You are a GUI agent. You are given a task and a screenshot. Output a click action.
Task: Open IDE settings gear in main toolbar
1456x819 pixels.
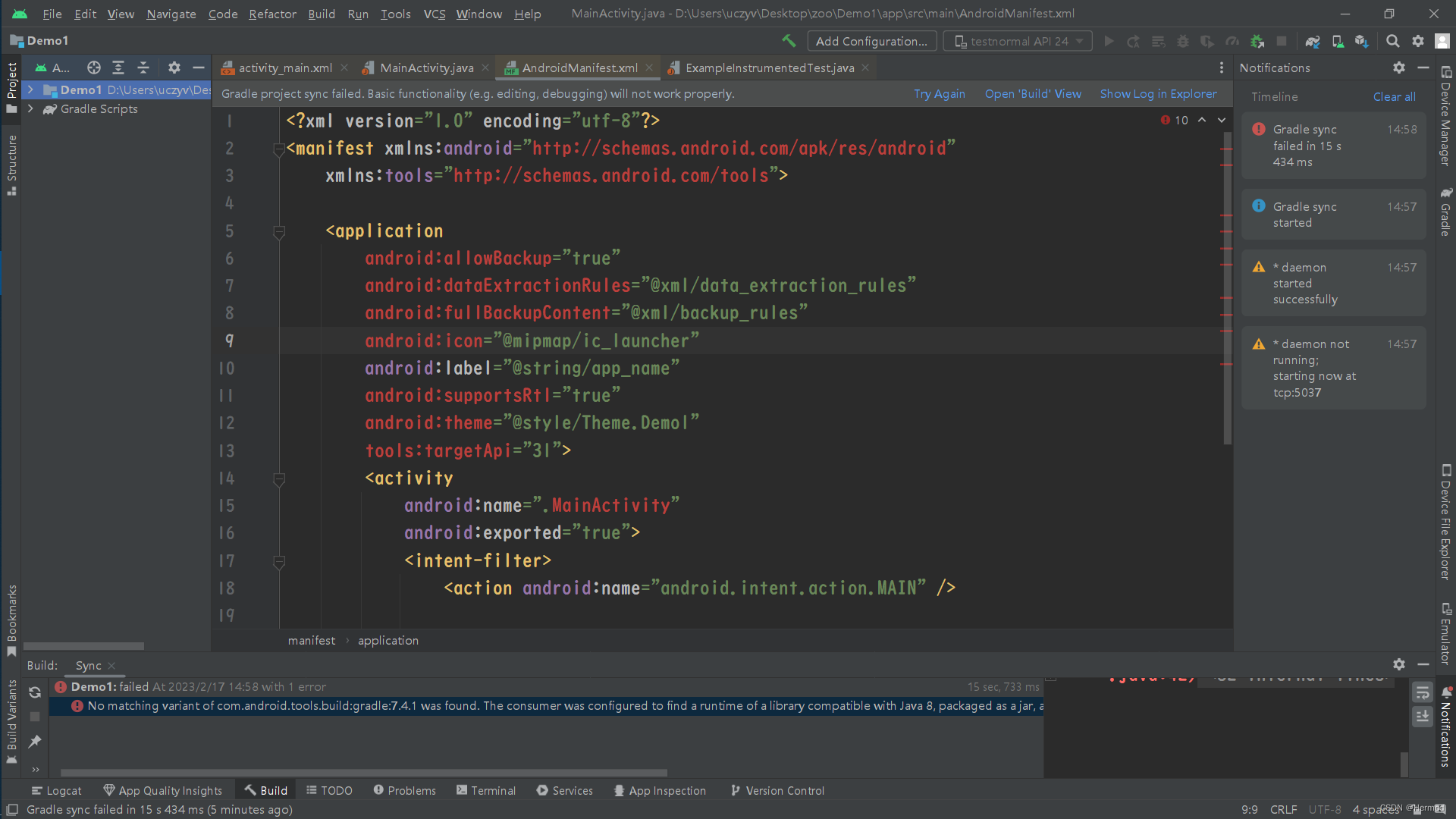click(1418, 41)
